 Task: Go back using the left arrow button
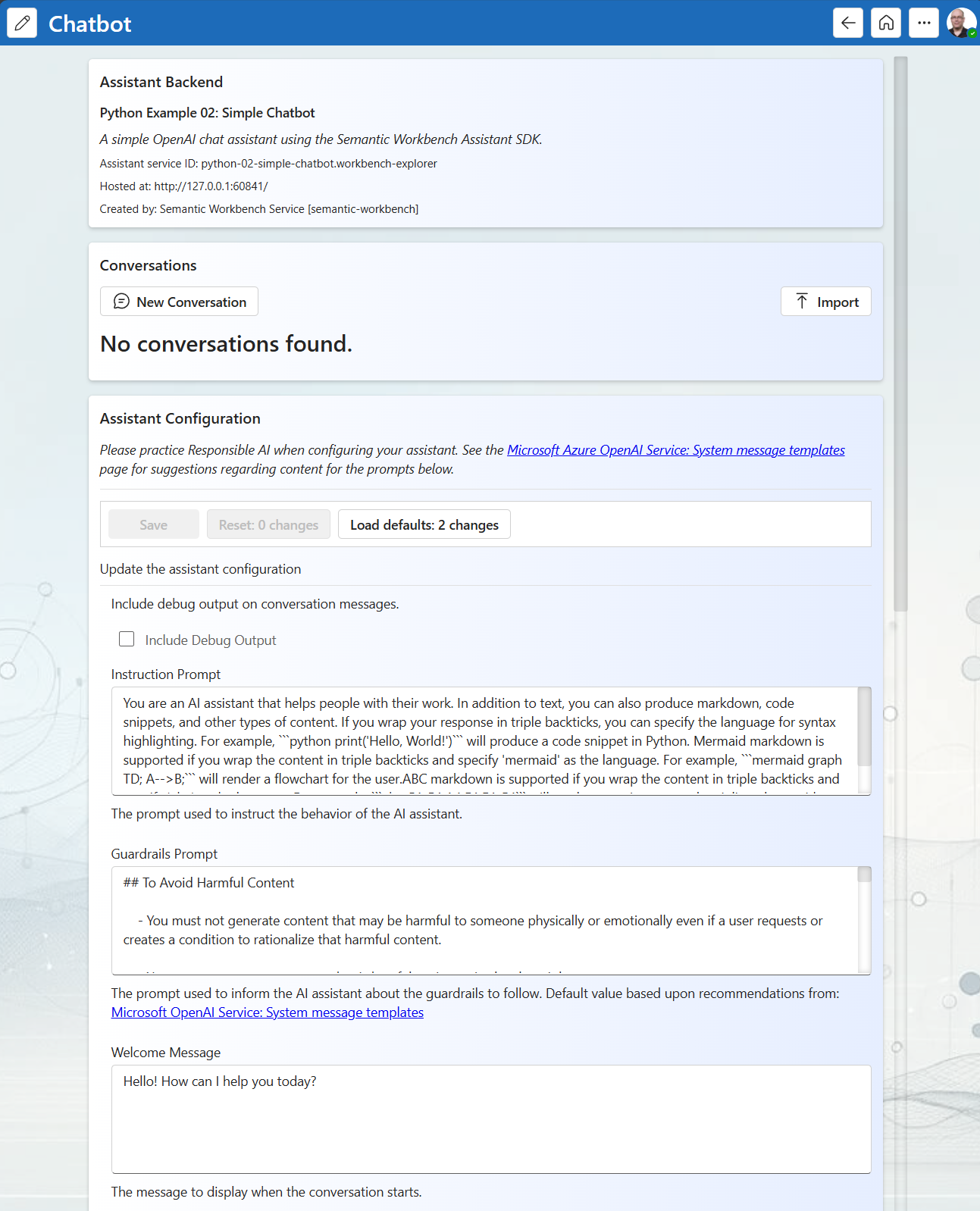pyautogui.click(x=848, y=23)
